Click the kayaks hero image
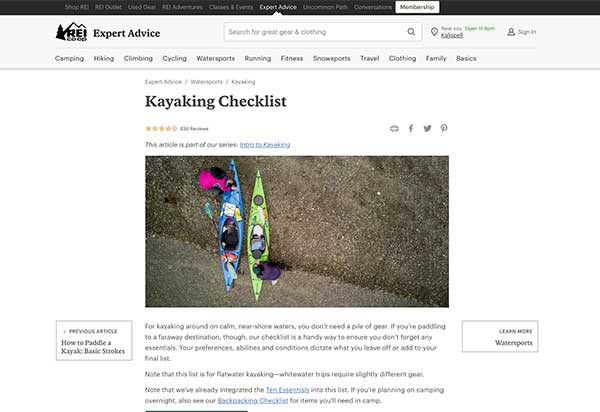This screenshot has width=600, height=412. pyautogui.click(x=297, y=231)
